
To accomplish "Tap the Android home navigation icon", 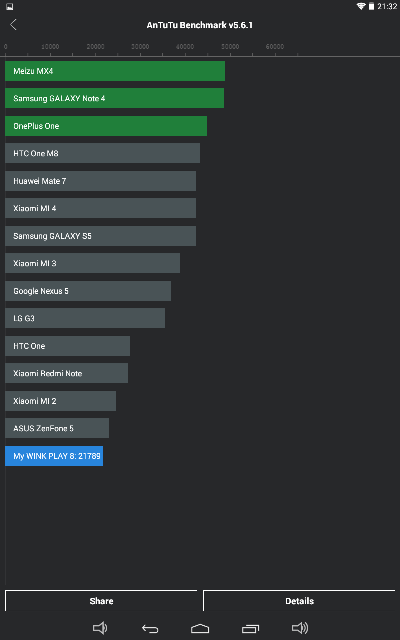I will [200, 629].
